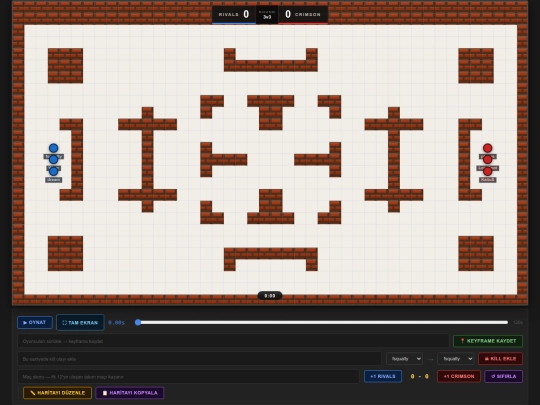The width and height of the screenshot is (540, 405).
Task: Save a keyframe with KEYFRAME KAYDET
Action: (488, 341)
